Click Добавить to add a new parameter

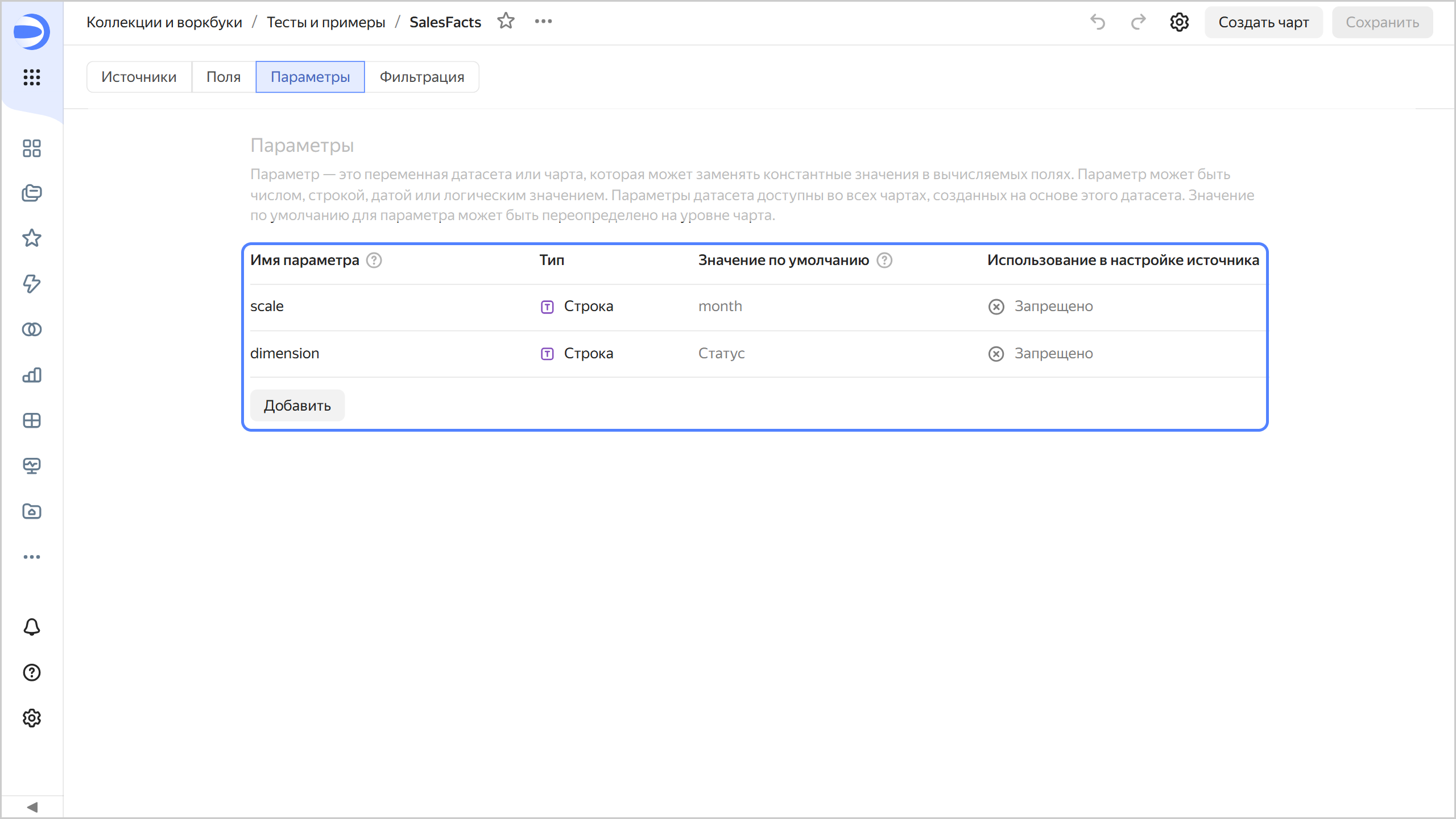[297, 405]
